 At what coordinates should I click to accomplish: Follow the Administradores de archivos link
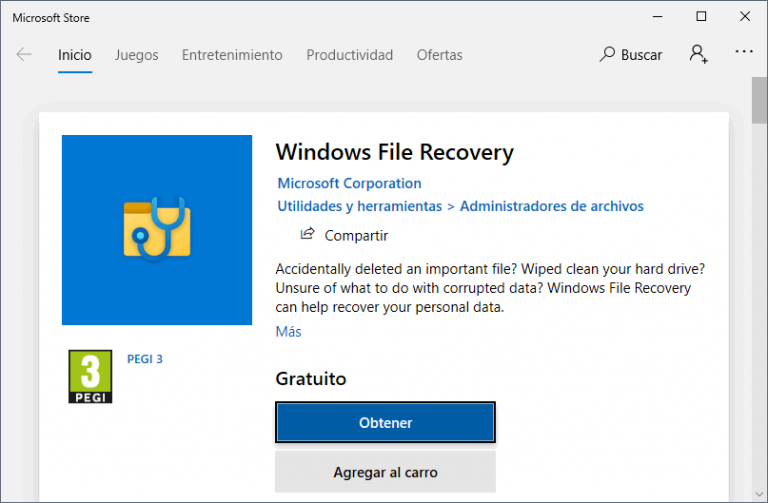click(x=551, y=206)
